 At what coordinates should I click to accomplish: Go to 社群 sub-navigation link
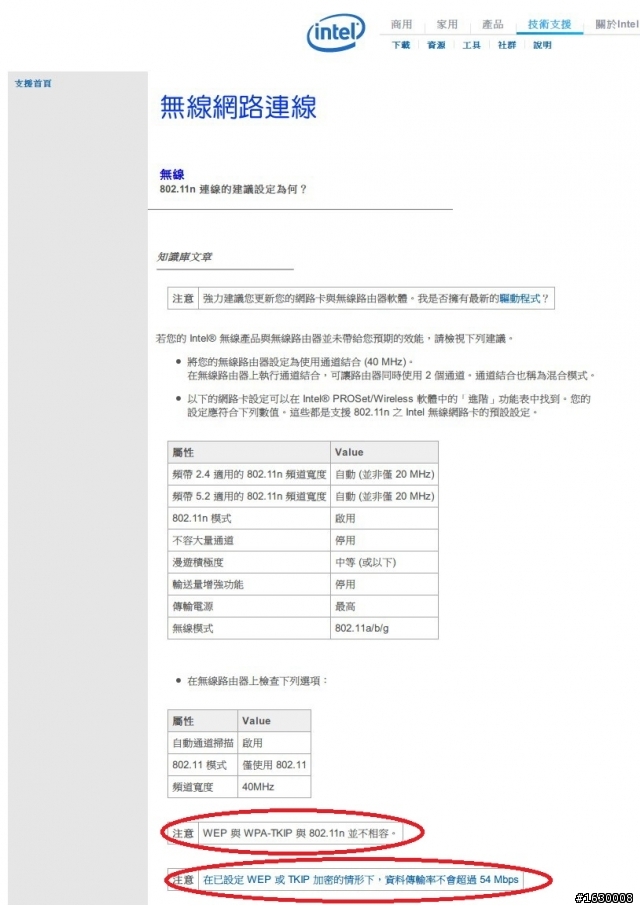tap(507, 45)
